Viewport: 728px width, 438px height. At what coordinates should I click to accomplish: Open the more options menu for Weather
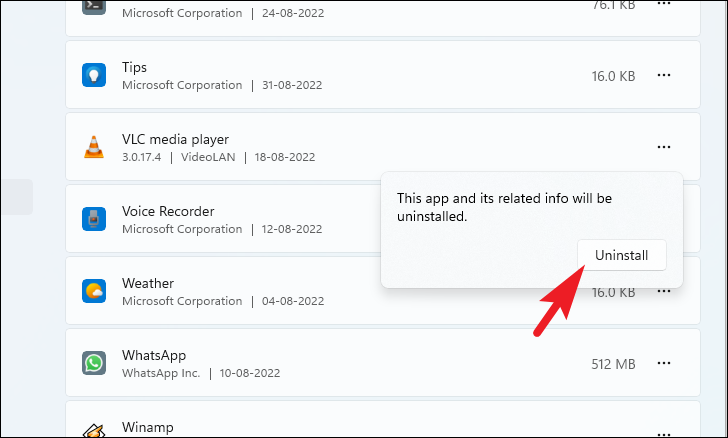tap(664, 292)
